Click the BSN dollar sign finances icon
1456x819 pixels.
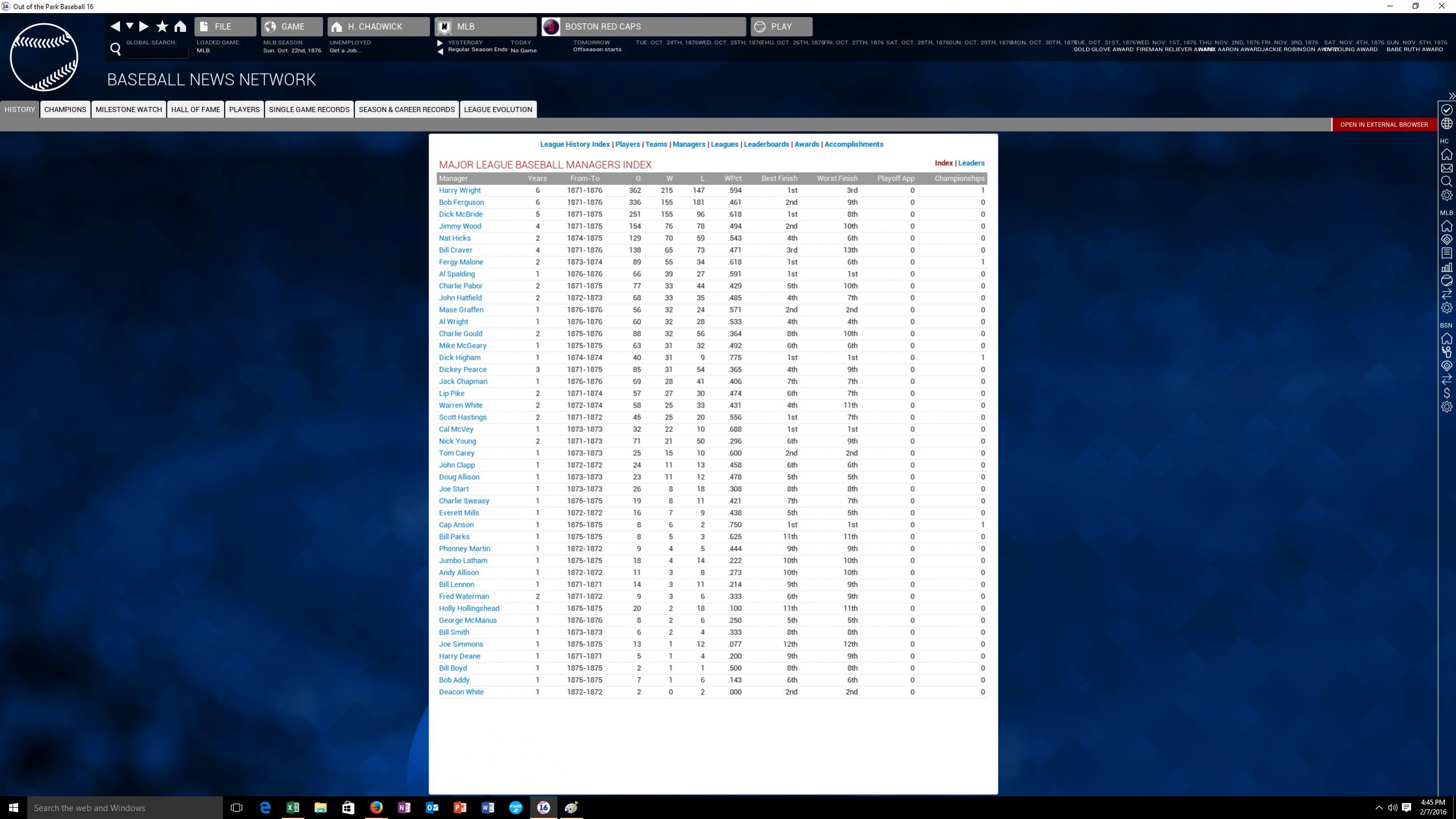click(1446, 393)
